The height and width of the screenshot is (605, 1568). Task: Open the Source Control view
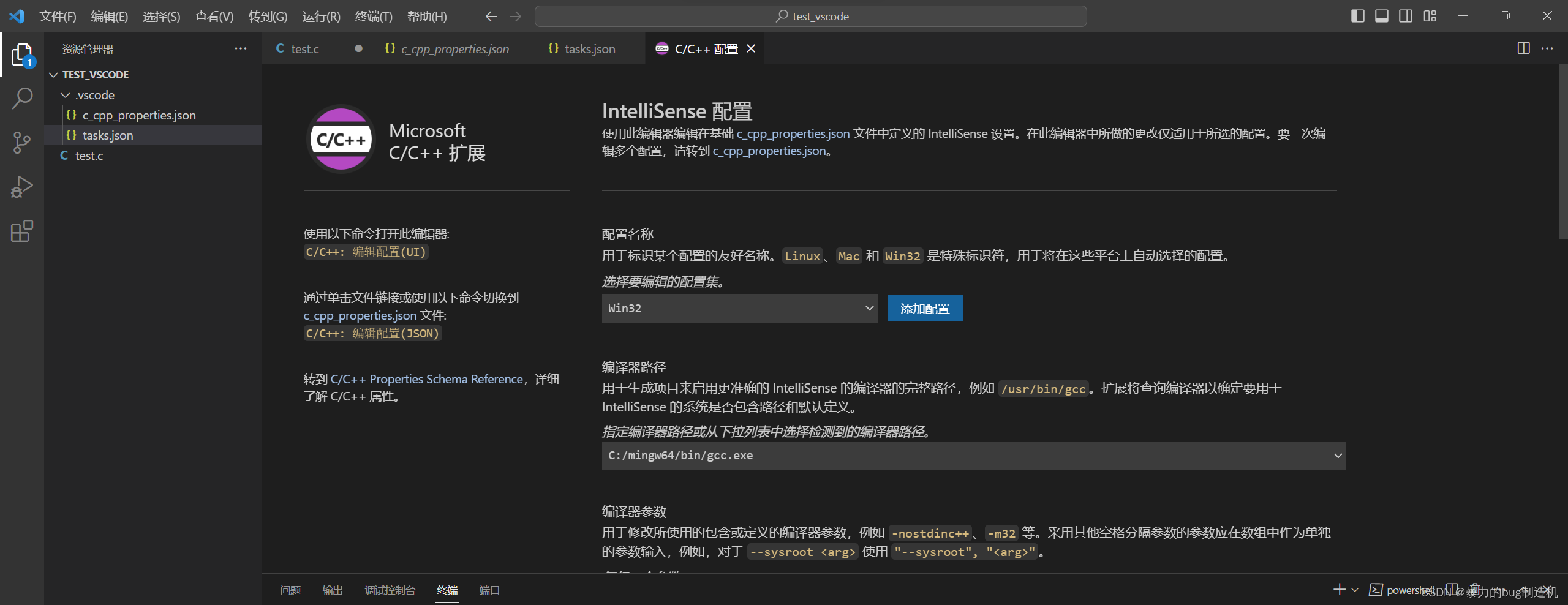coord(22,142)
